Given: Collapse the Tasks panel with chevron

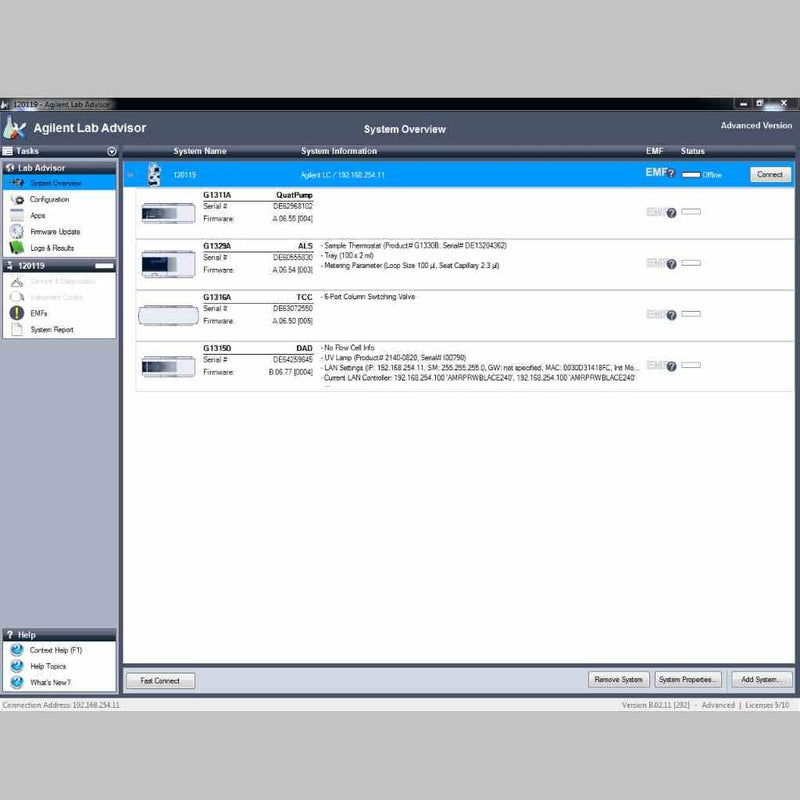Looking at the screenshot, I should click(x=112, y=151).
